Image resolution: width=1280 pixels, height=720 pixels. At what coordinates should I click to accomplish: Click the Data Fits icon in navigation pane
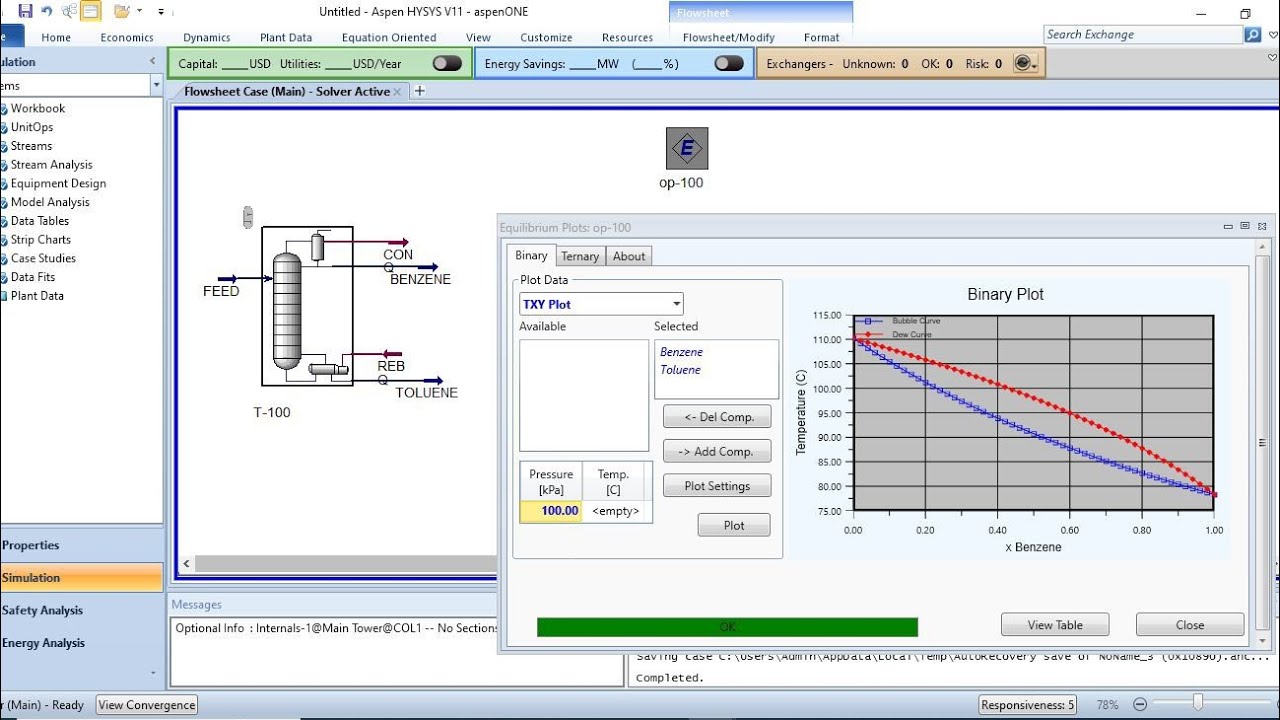pyautogui.click(x=3, y=277)
